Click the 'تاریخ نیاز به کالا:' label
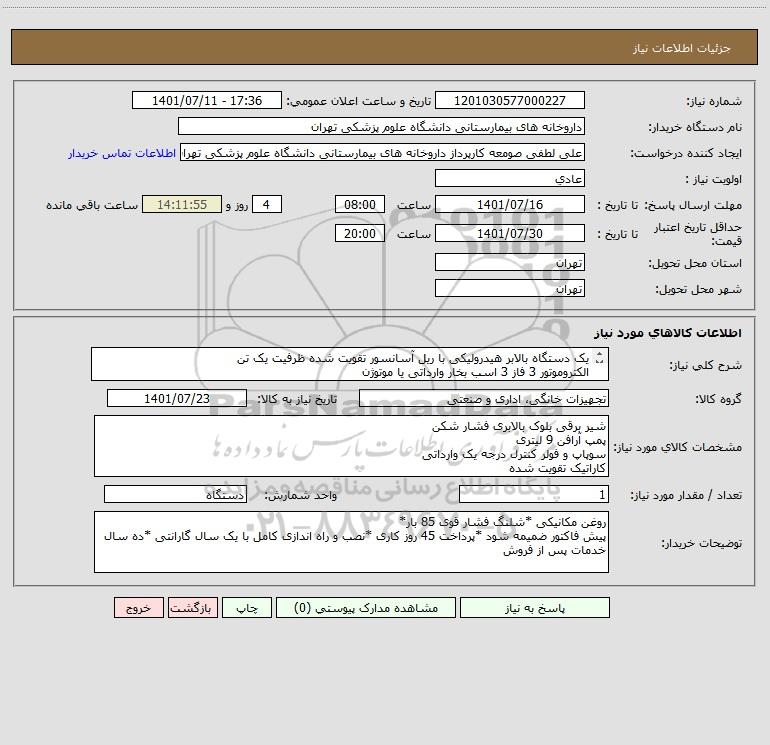This screenshot has height=745, width=770. pyautogui.click(x=298, y=399)
